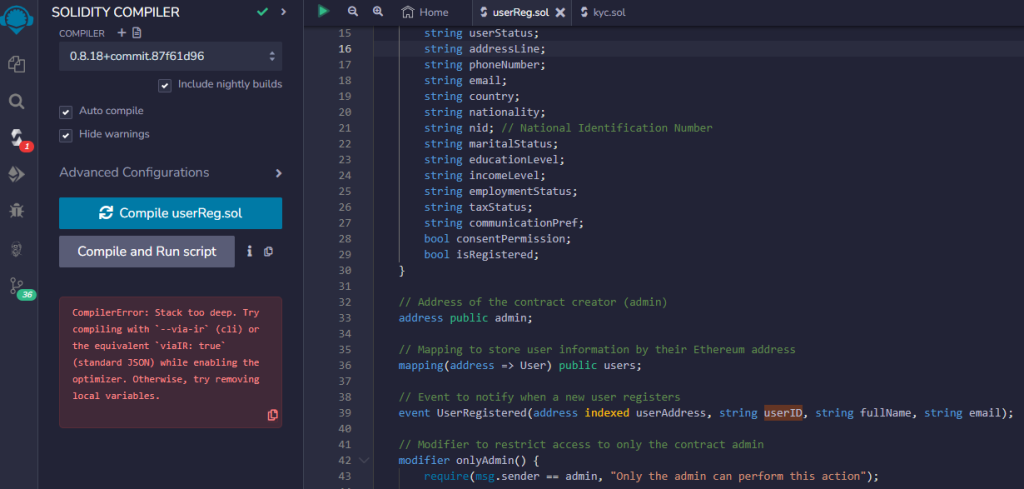Click line number 16 in the gutter

coord(345,49)
